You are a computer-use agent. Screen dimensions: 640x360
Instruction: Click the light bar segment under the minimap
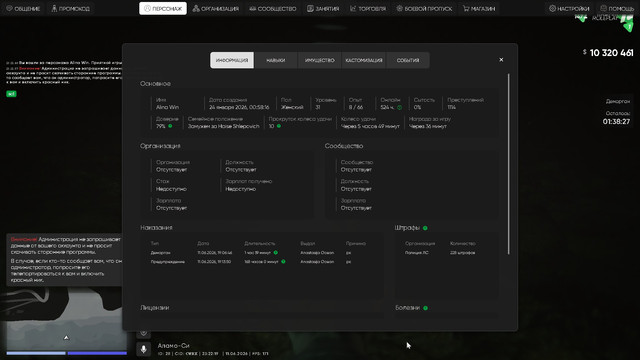(36, 353)
